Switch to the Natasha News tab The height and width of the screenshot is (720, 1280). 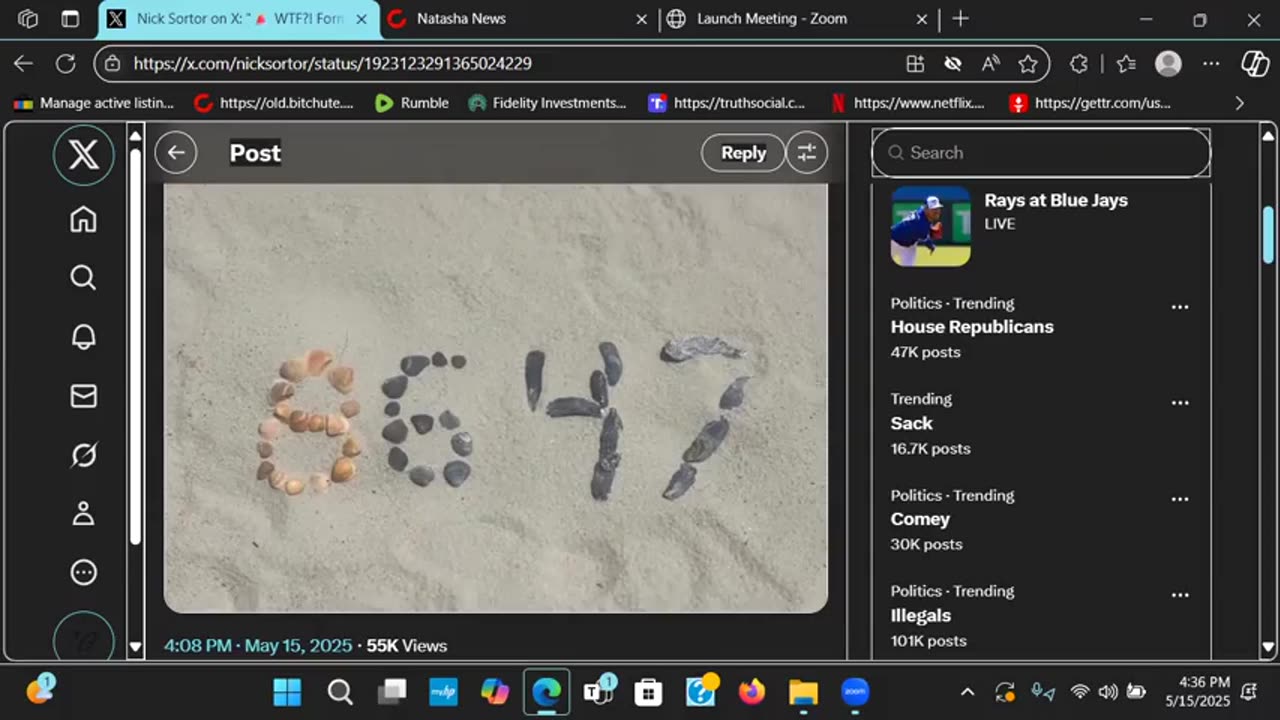[460, 19]
